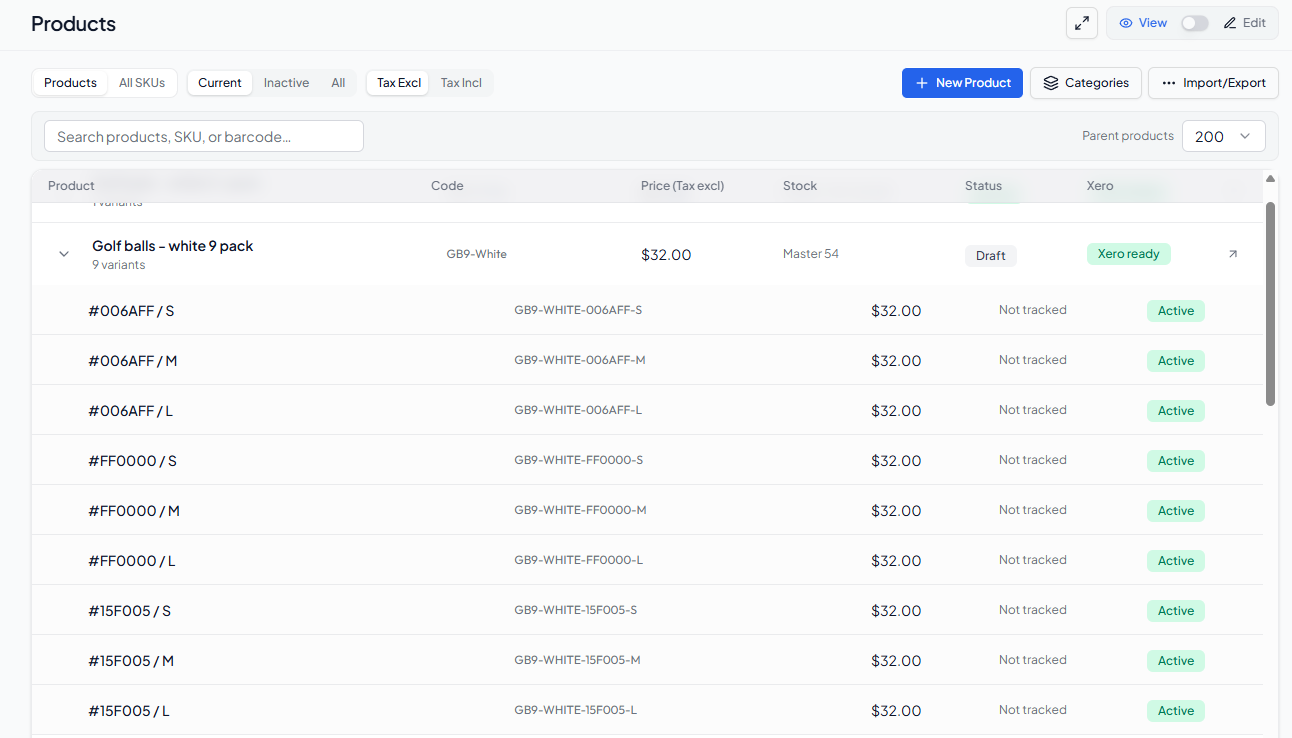The width and height of the screenshot is (1292, 738).
Task: Click the Draft status badge
Action: coord(991,255)
